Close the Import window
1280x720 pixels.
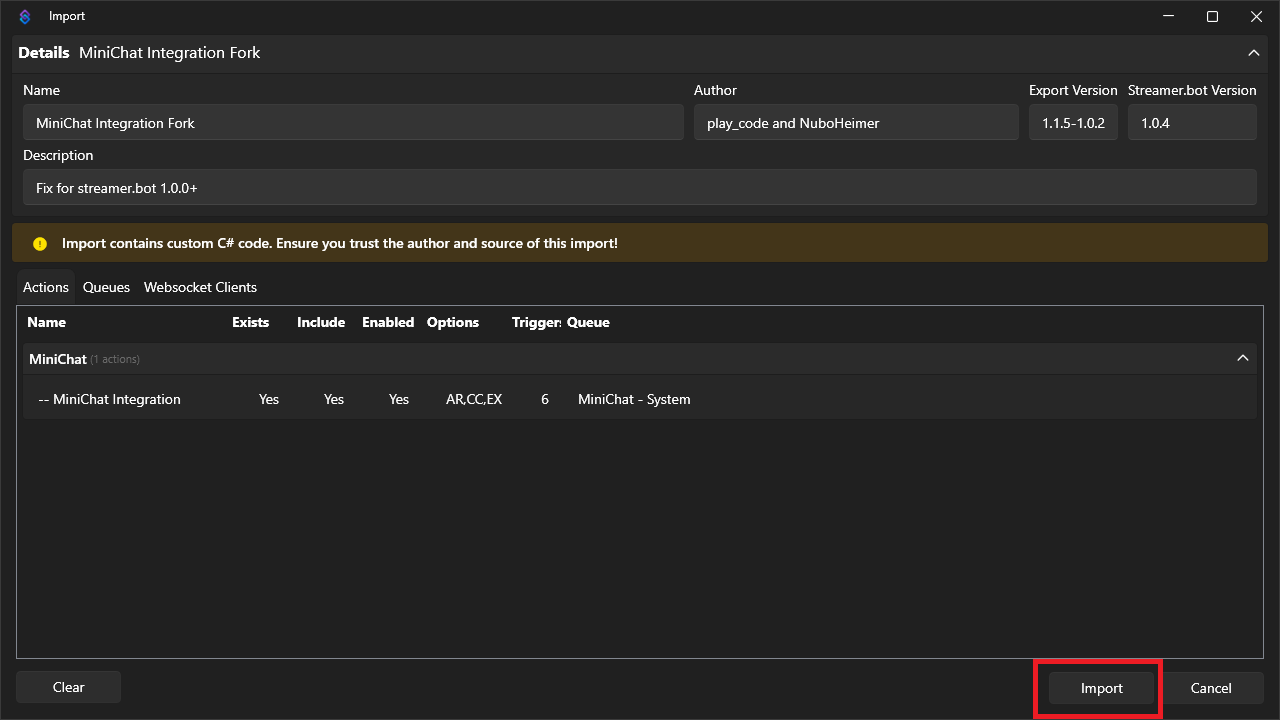point(1257,16)
